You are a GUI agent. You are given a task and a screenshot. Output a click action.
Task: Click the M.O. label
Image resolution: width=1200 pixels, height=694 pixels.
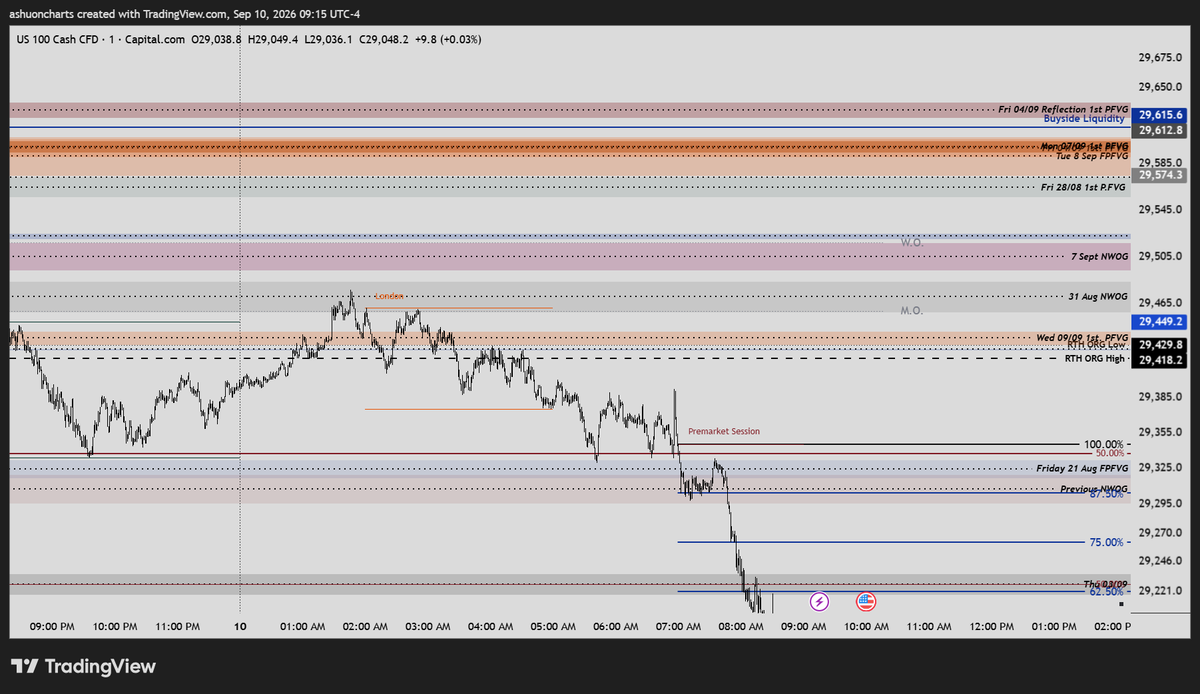[x=911, y=311]
